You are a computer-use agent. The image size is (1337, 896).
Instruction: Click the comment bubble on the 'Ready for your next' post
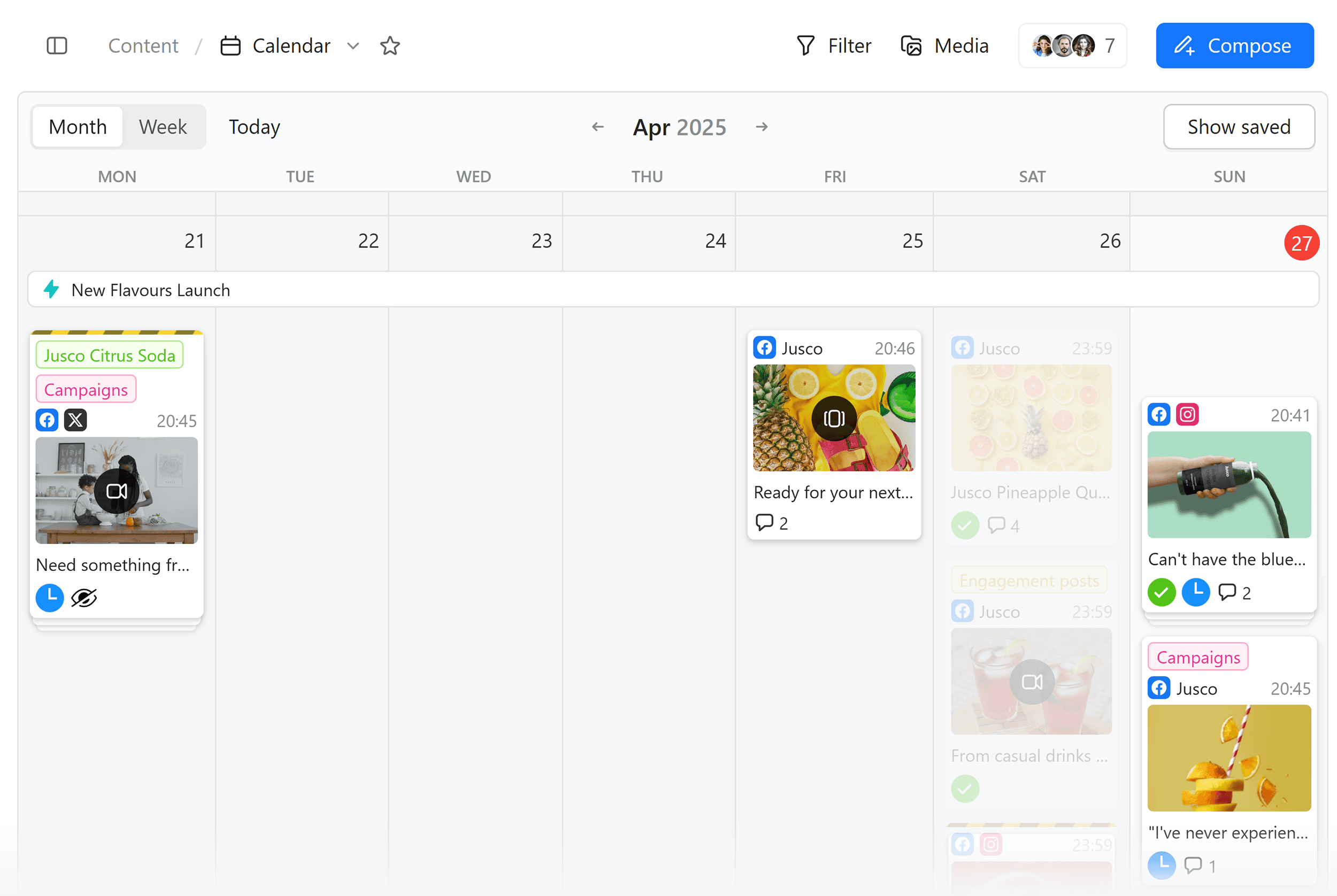tap(764, 522)
